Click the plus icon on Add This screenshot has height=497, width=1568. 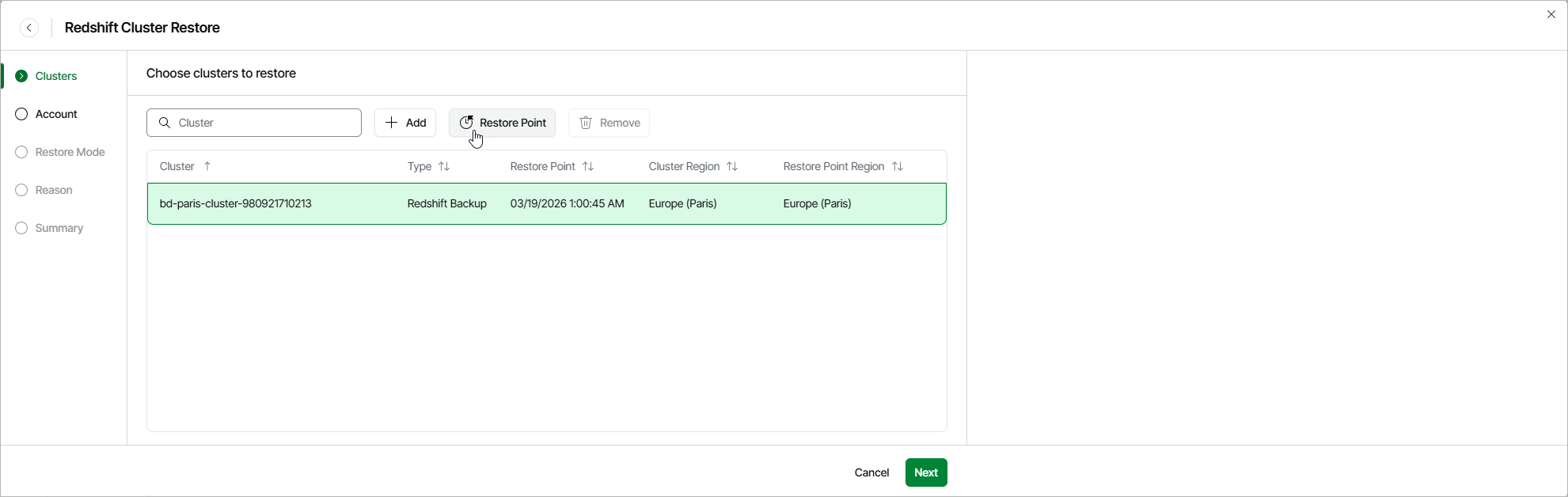pyautogui.click(x=391, y=123)
